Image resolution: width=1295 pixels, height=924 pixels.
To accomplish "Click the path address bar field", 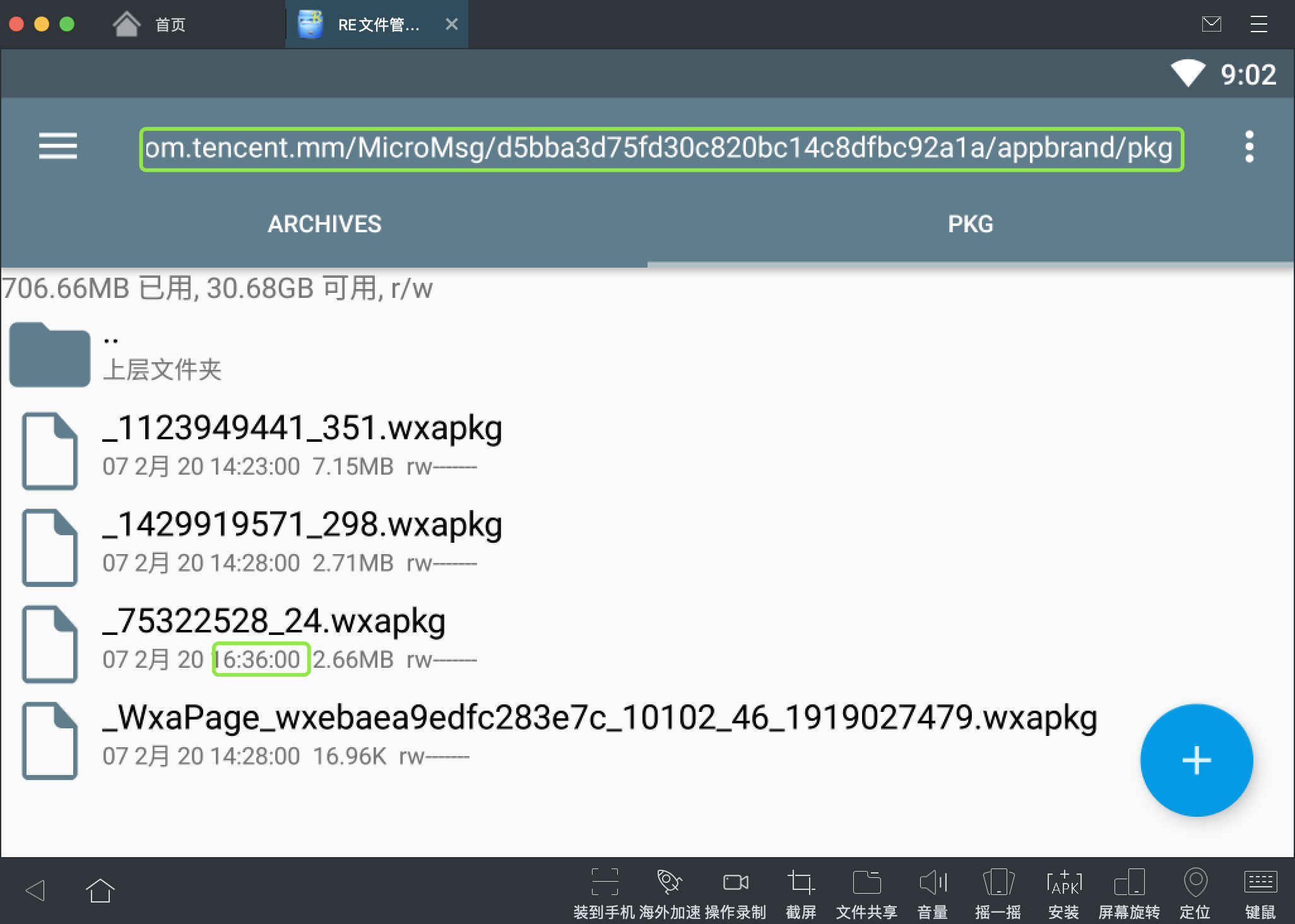I will (x=661, y=149).
